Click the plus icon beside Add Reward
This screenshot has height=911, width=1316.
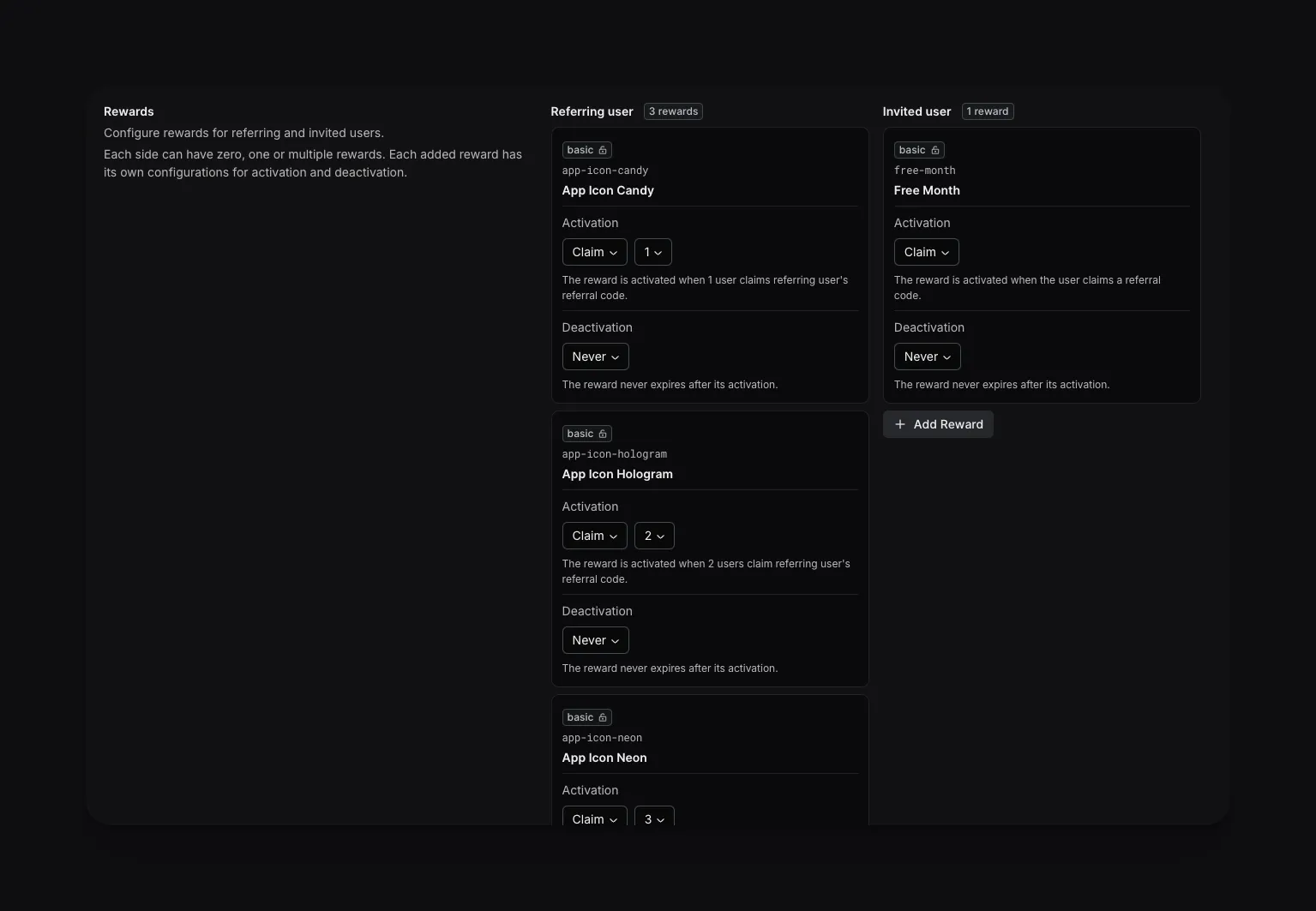coord(899,424)
